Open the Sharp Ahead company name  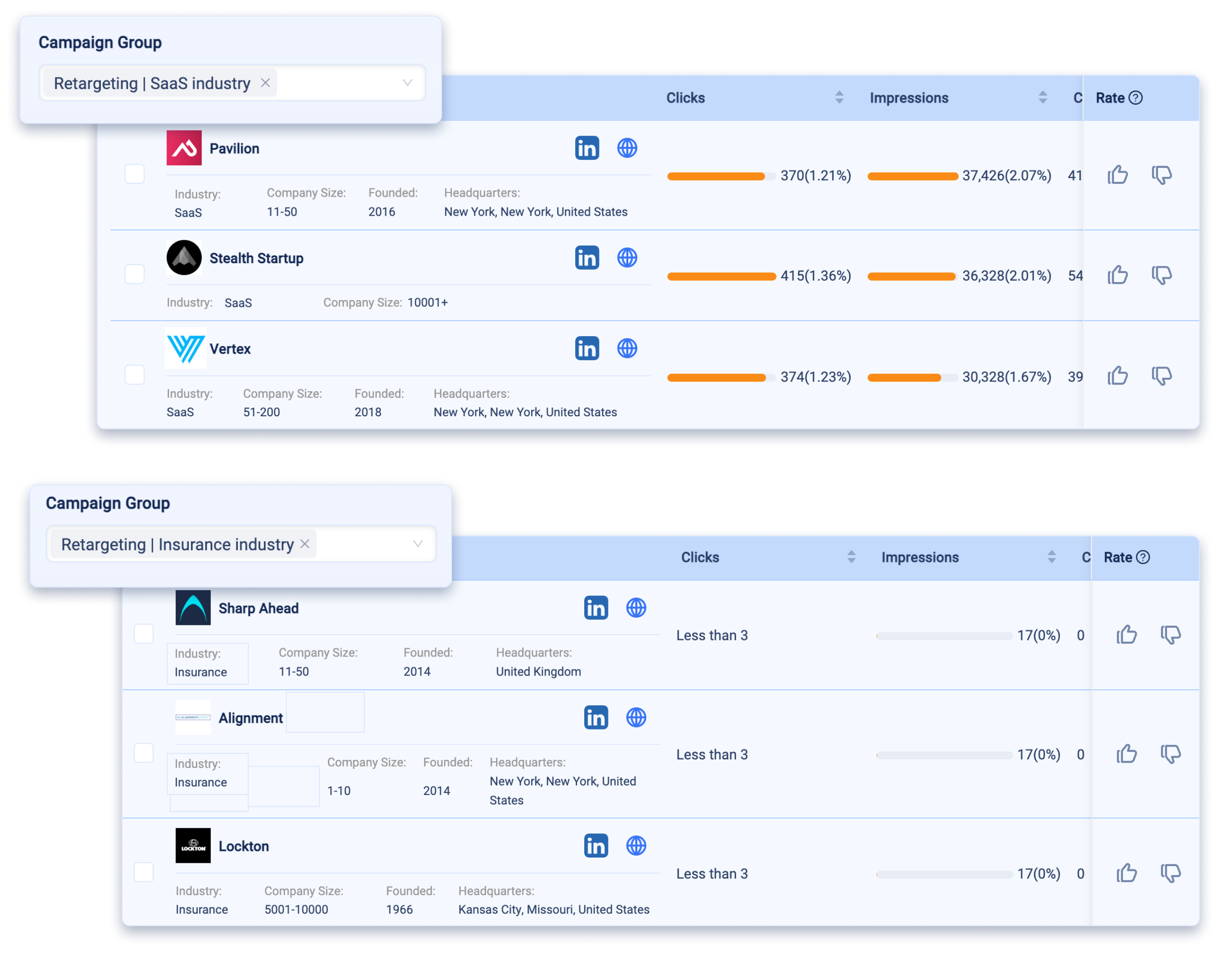(x=258, y=608)
